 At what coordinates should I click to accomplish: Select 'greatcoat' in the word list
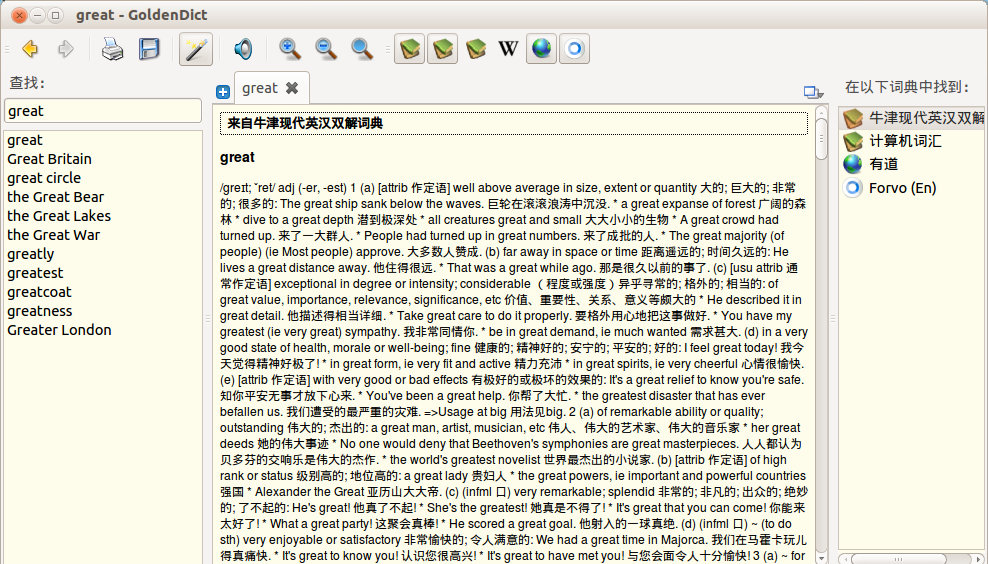coord(103,292)
